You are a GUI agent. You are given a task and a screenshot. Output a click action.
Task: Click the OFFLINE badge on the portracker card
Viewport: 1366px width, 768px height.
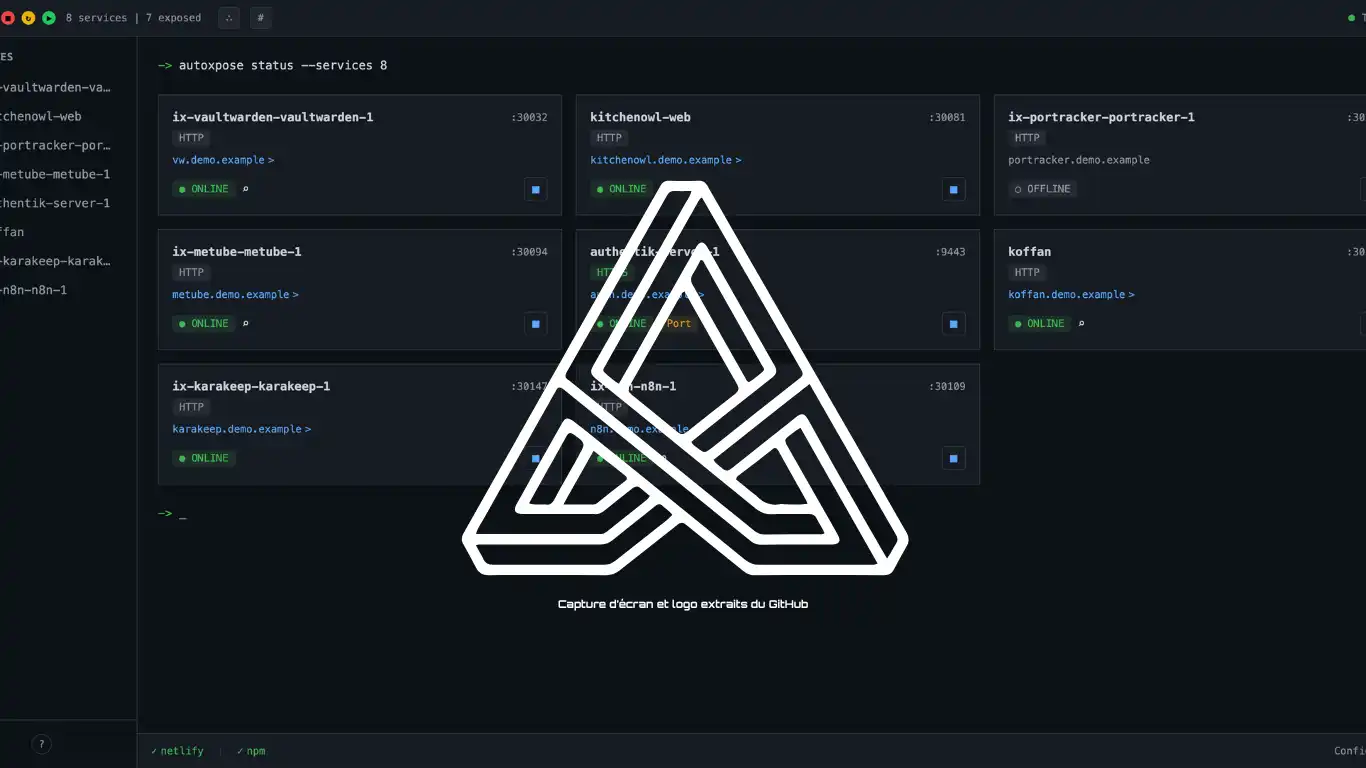coord(1043,189)
